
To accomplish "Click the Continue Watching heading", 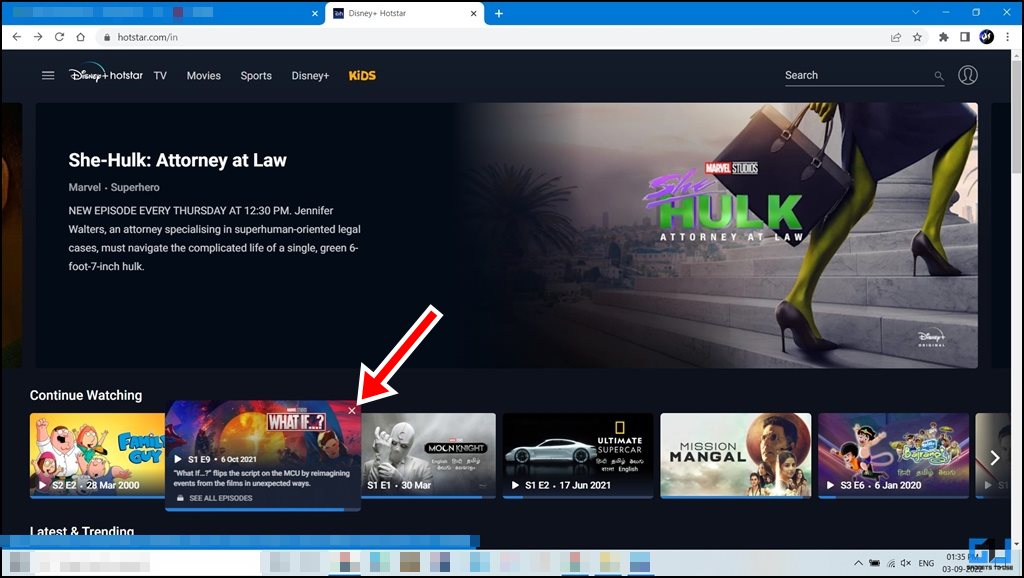I will pos(86,395).
